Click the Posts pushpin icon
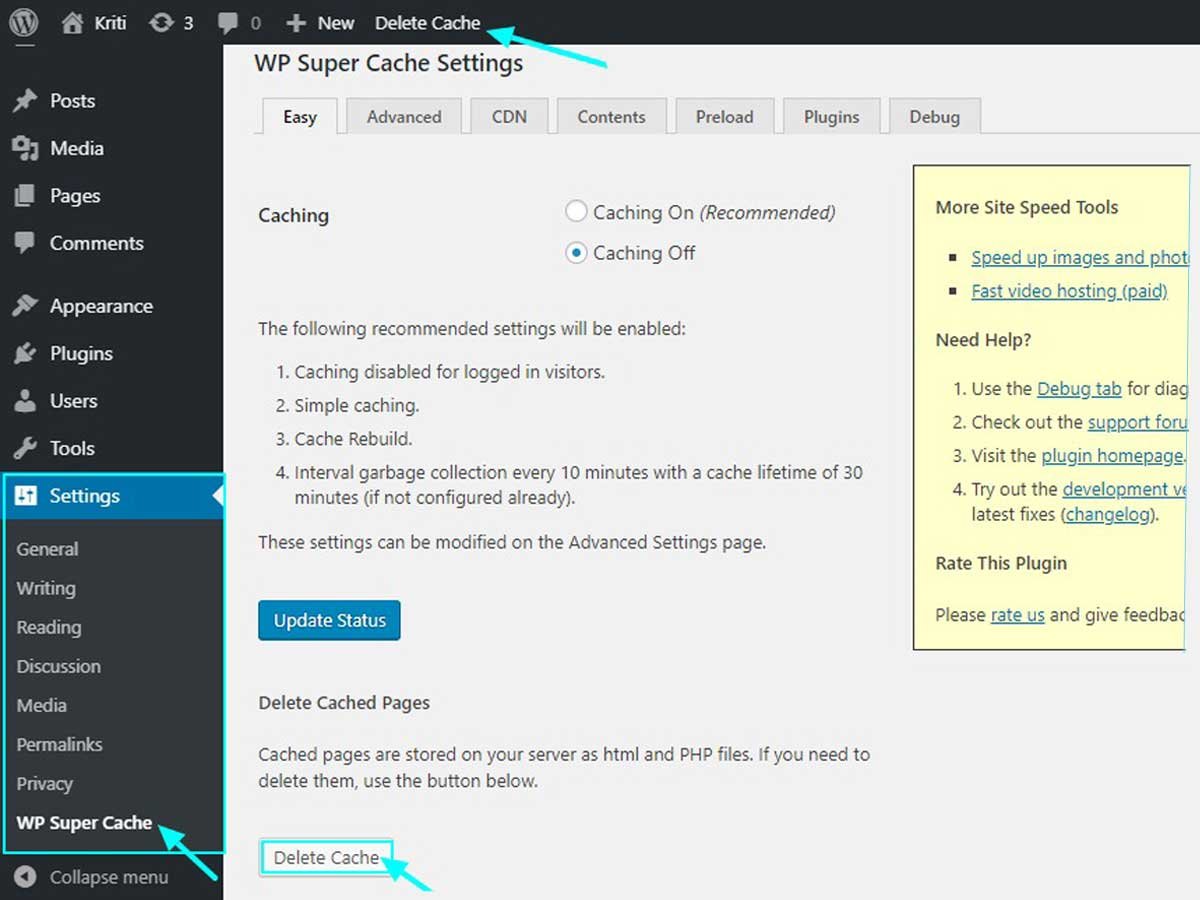 click(25, 101)
